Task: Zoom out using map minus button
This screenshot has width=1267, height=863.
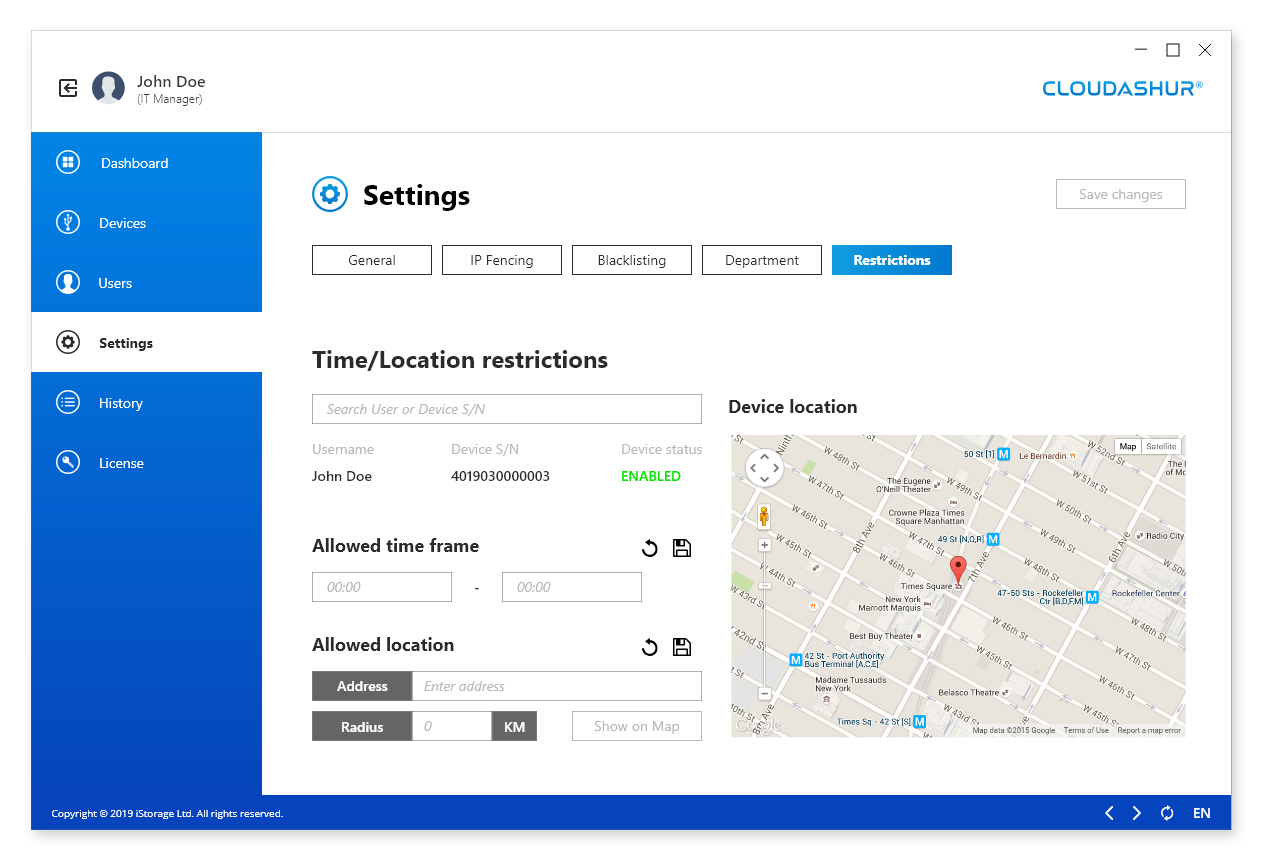Action: click(x=764, y=693)
